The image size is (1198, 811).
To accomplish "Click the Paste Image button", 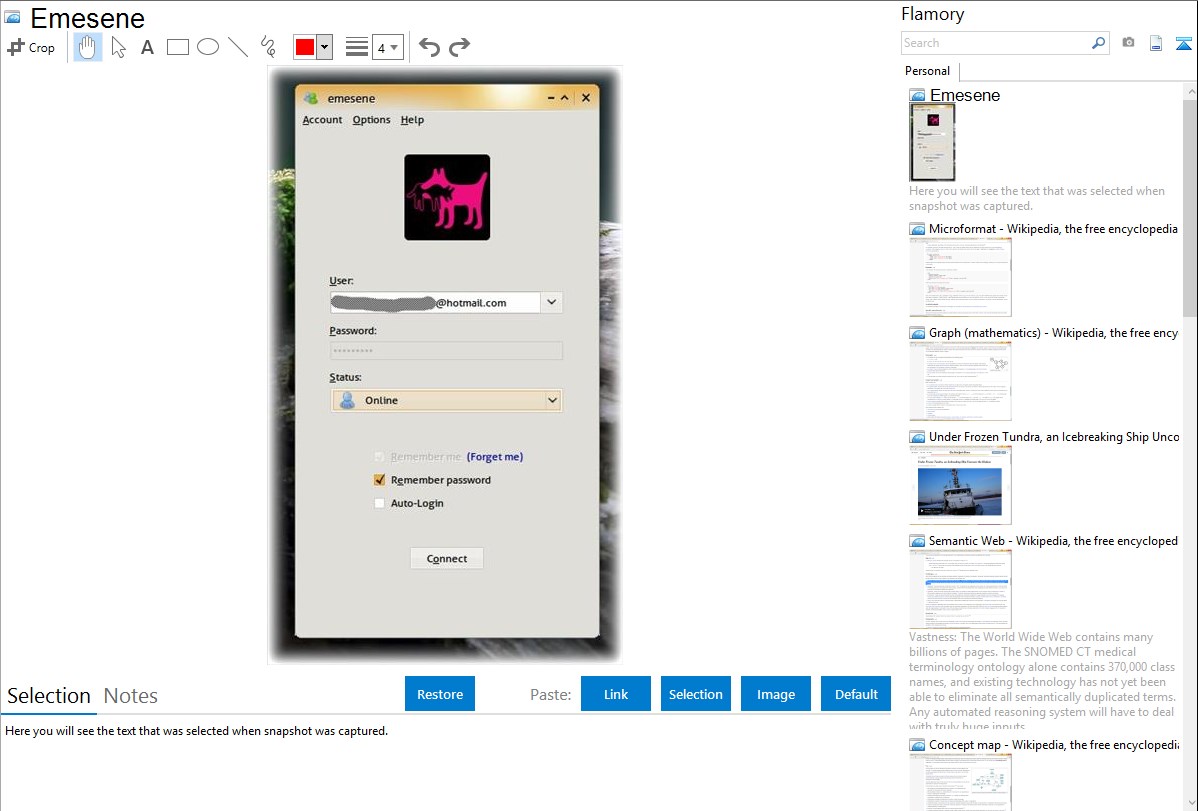I will (775, 694).
